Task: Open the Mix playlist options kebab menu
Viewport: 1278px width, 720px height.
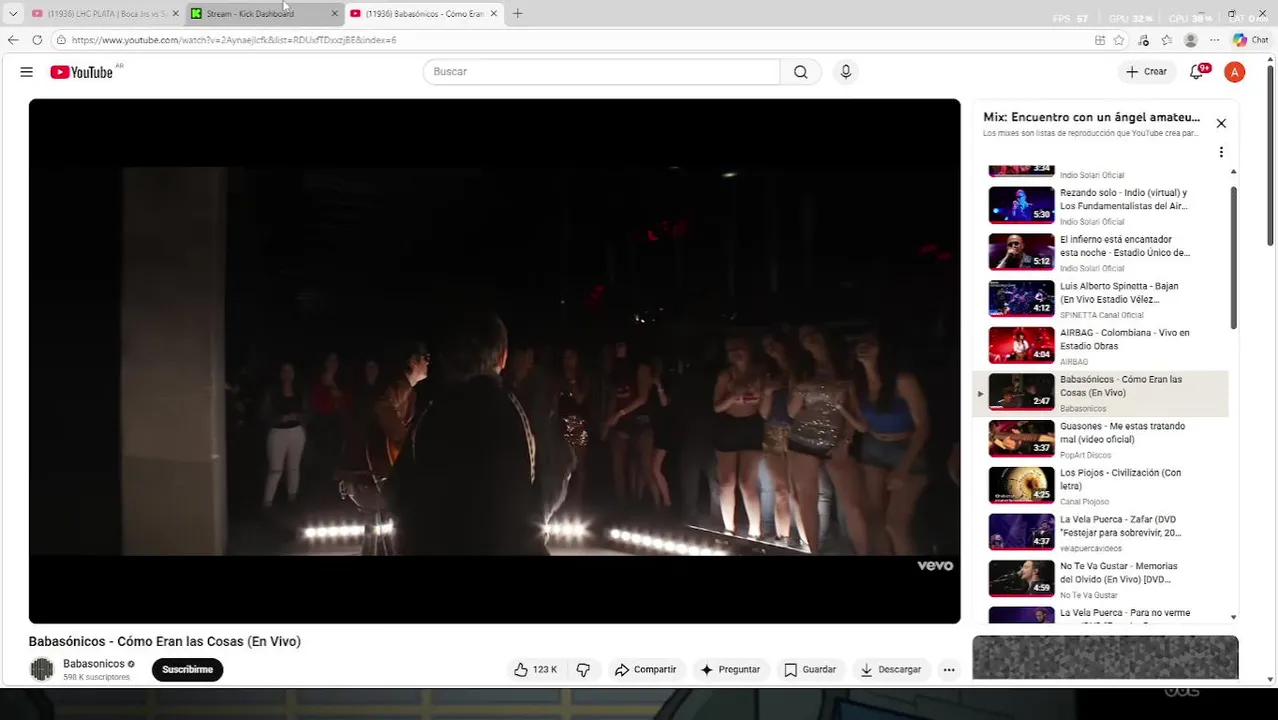Action: pyautogui.click(x=1221, y=152)
